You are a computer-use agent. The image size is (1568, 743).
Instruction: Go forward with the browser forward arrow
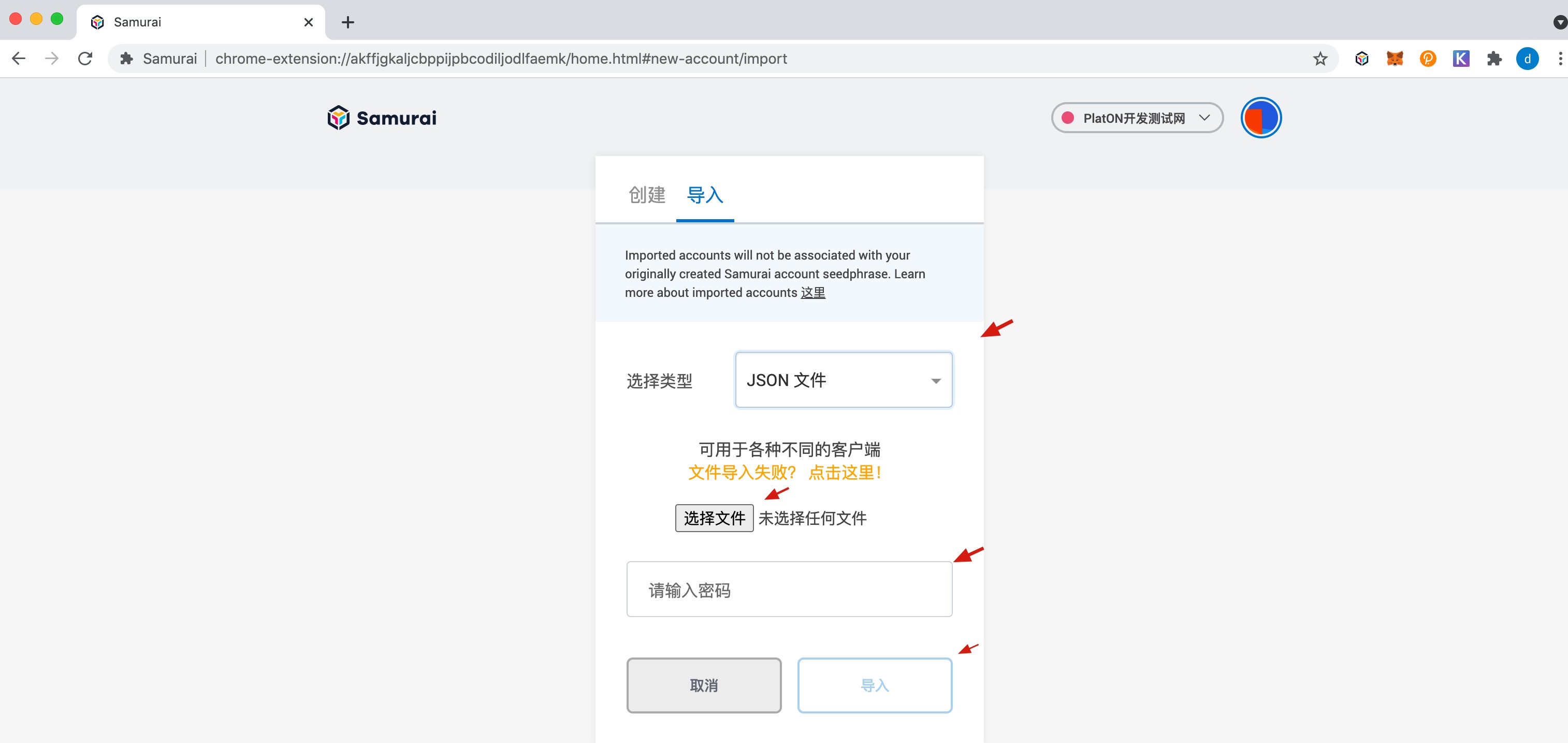[x=52, y=59]
